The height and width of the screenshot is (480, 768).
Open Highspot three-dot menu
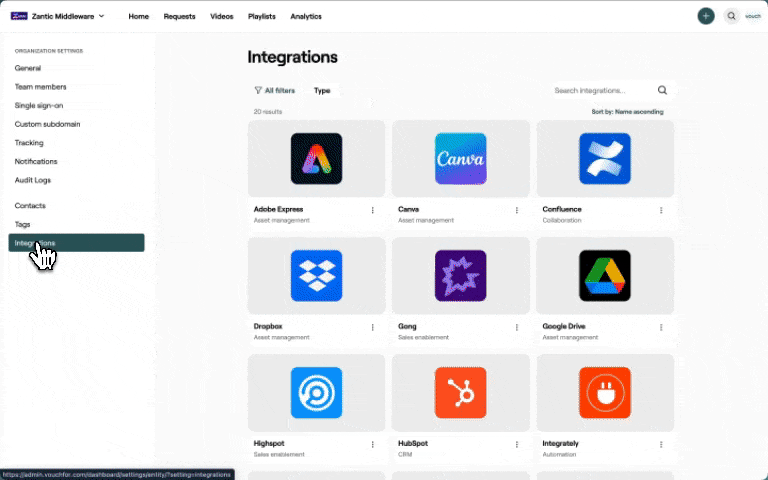[373, 444]
